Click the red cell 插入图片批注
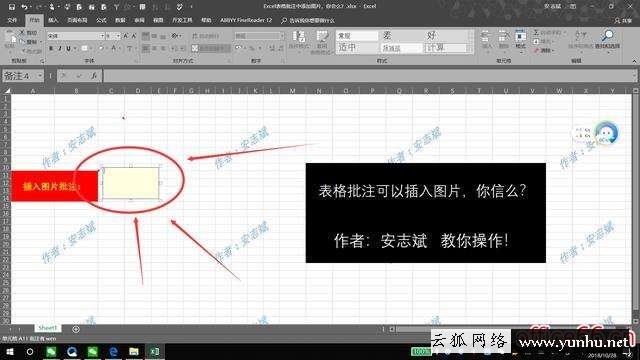This screenshot has width=640, height=360. 54,187
